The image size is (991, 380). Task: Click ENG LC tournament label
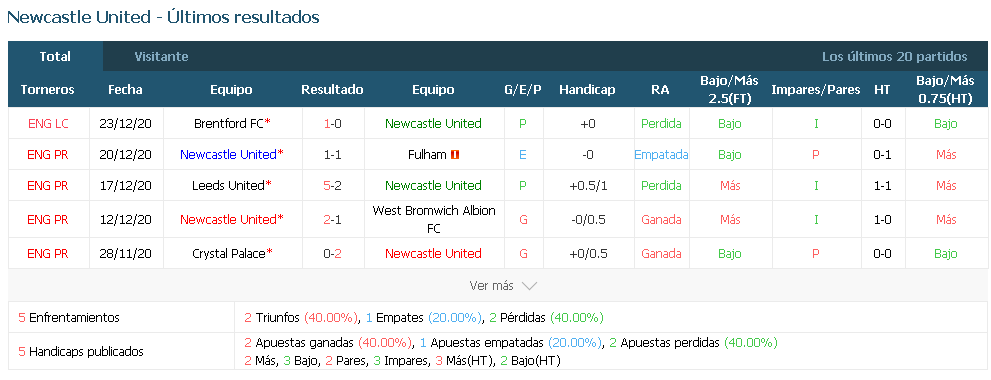[48, 123]
